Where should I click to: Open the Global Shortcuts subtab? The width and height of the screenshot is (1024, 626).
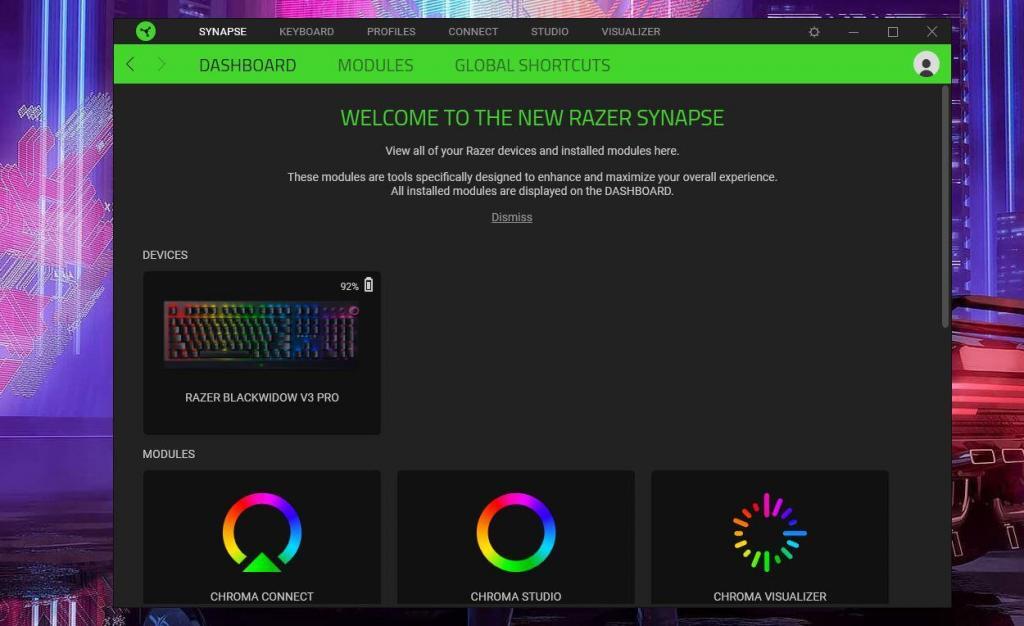click(x=532, y=65)
